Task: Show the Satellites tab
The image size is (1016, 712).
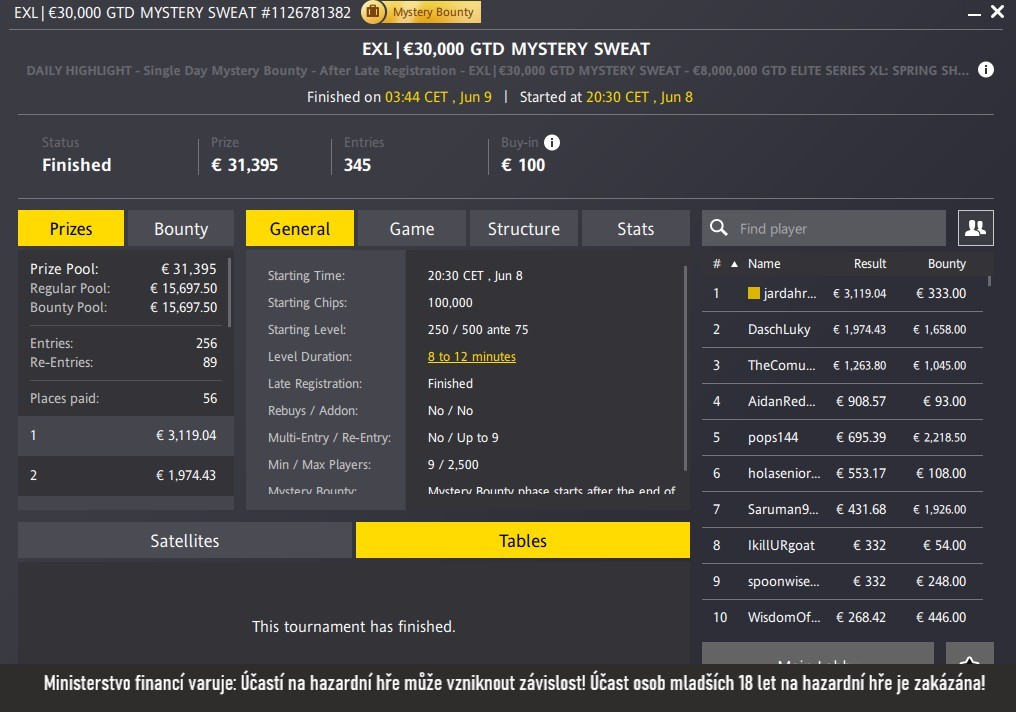Action: (185, 541)
